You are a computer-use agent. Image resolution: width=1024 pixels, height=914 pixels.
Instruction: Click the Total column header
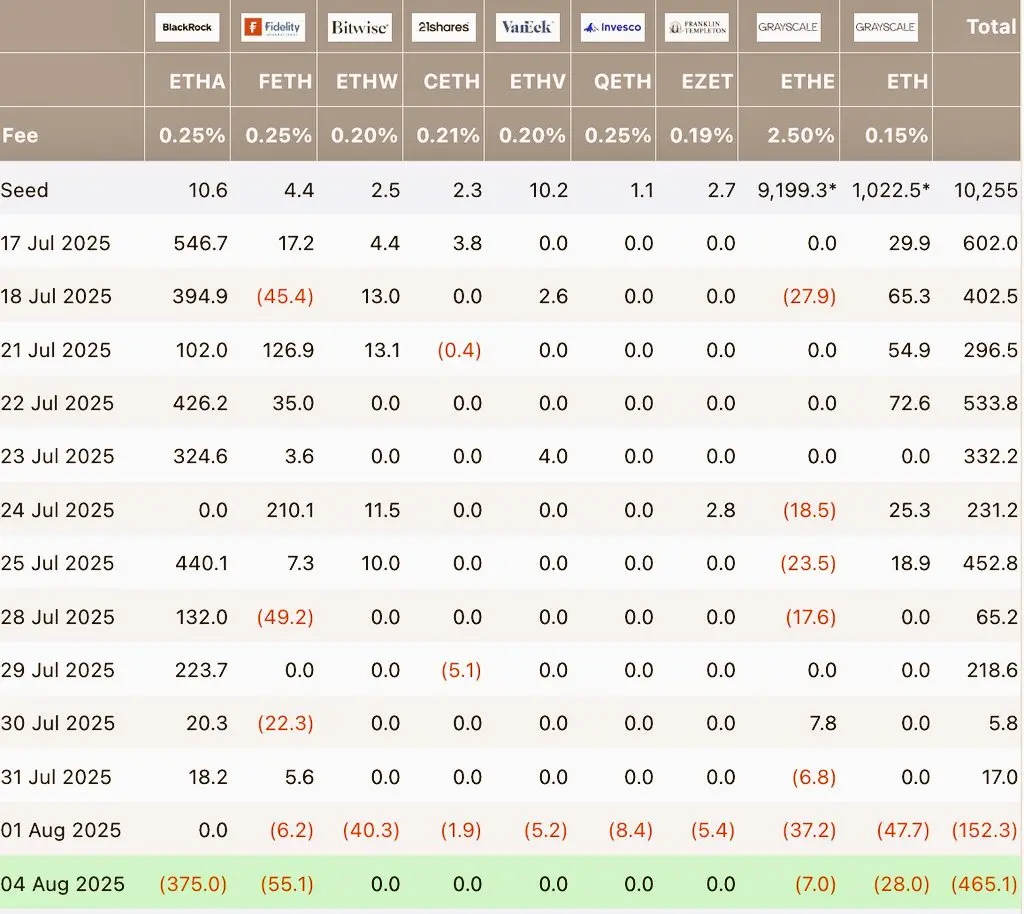point(991,27)
